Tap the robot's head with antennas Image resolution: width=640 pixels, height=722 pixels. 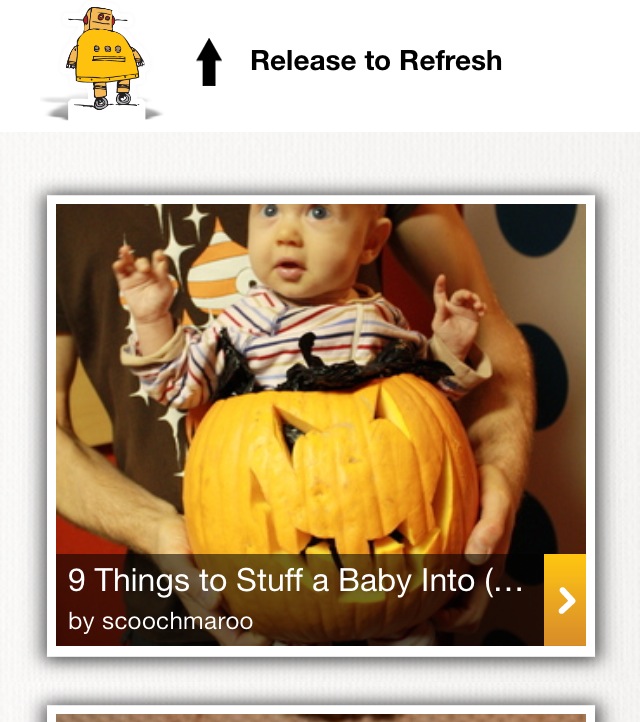point(99,19)
